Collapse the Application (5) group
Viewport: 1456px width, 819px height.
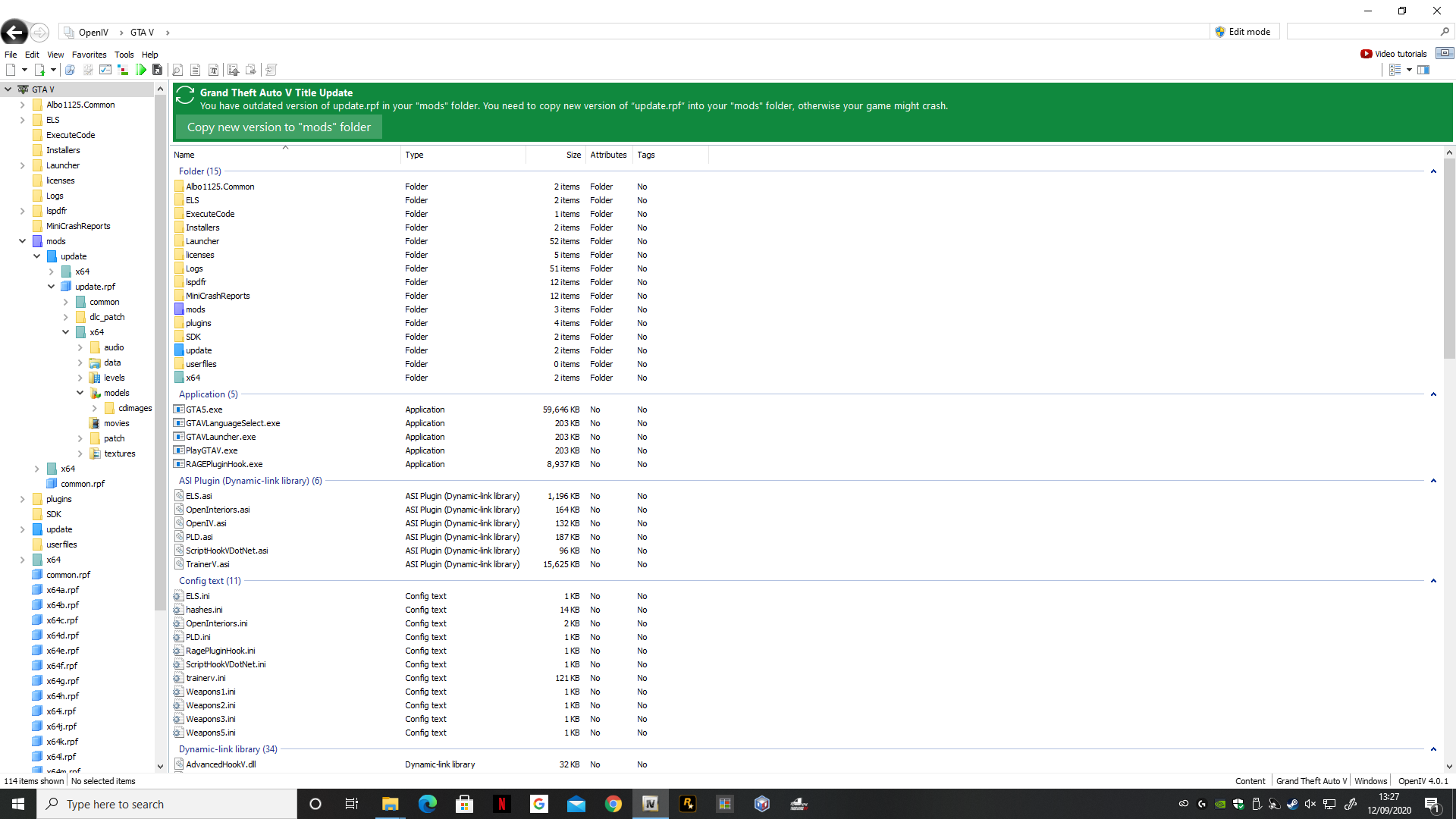point(1433,394)
